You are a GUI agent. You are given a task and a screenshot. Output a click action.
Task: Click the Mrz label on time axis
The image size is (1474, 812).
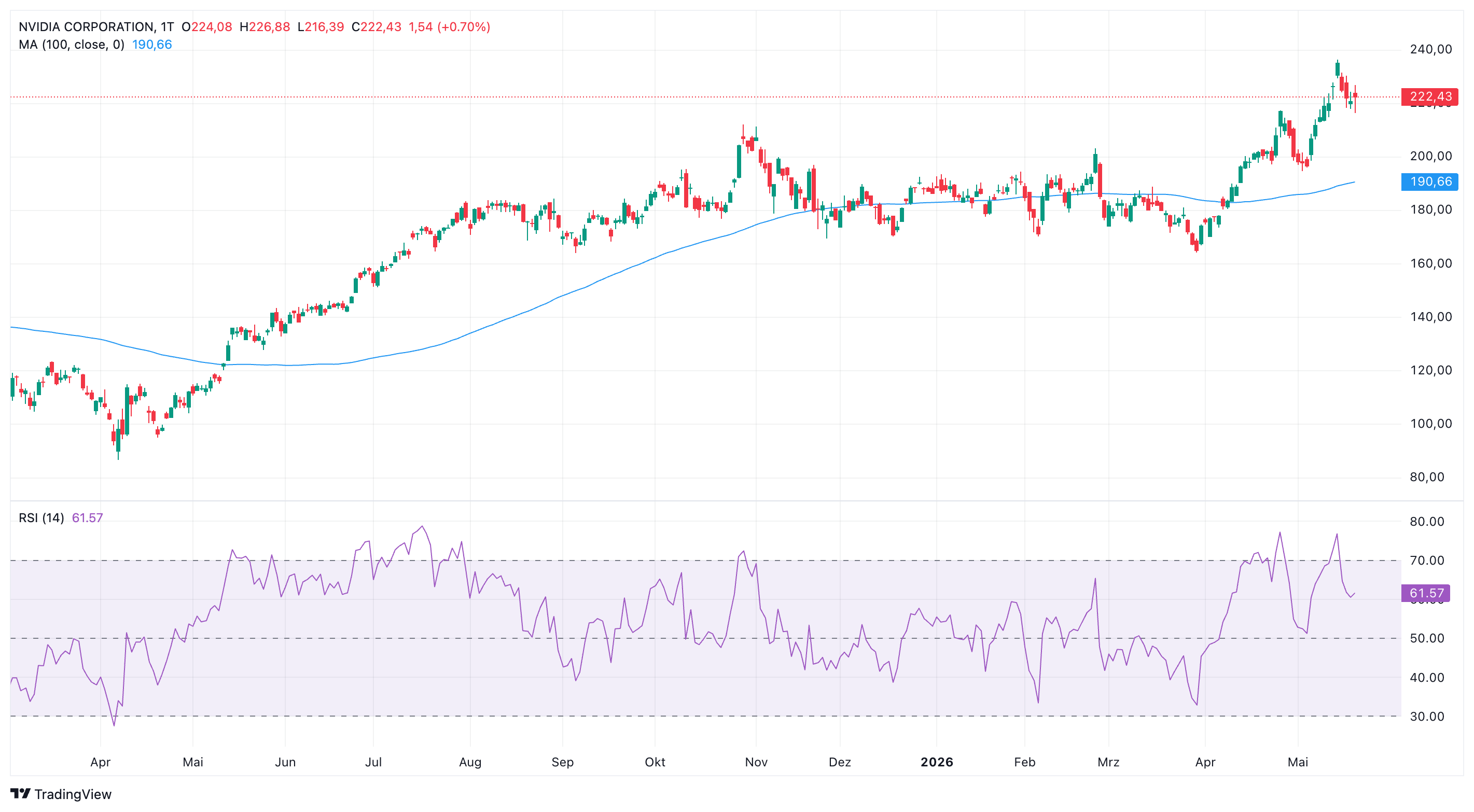point(1108,762)
